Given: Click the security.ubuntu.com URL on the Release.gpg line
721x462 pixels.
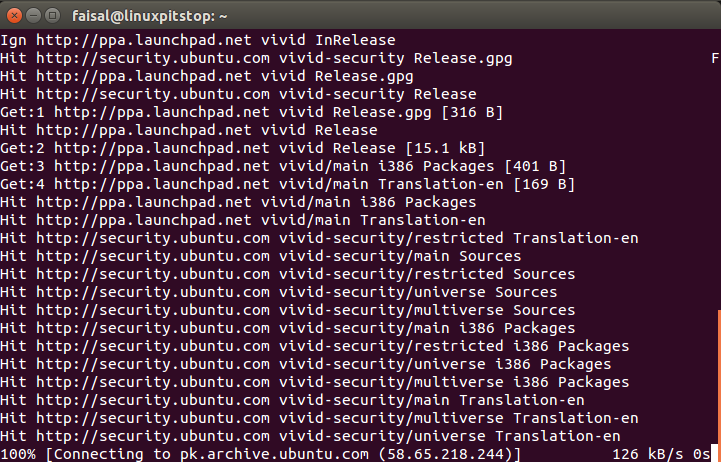Looking at the screenshot, I should point(153,58).
